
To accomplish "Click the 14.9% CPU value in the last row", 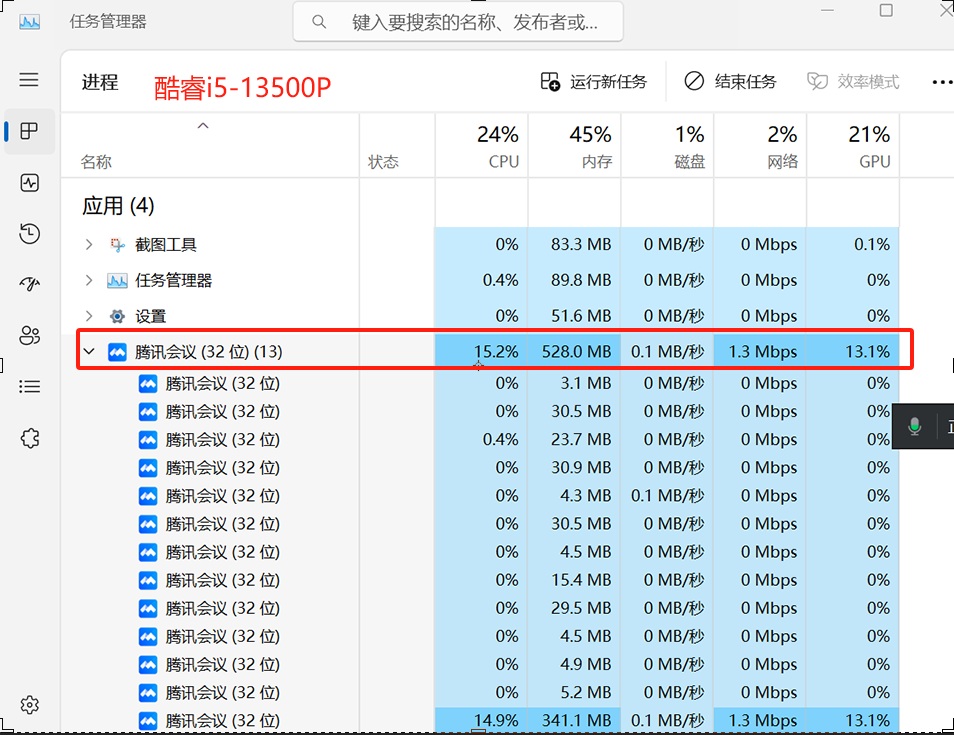I will 496,721.
